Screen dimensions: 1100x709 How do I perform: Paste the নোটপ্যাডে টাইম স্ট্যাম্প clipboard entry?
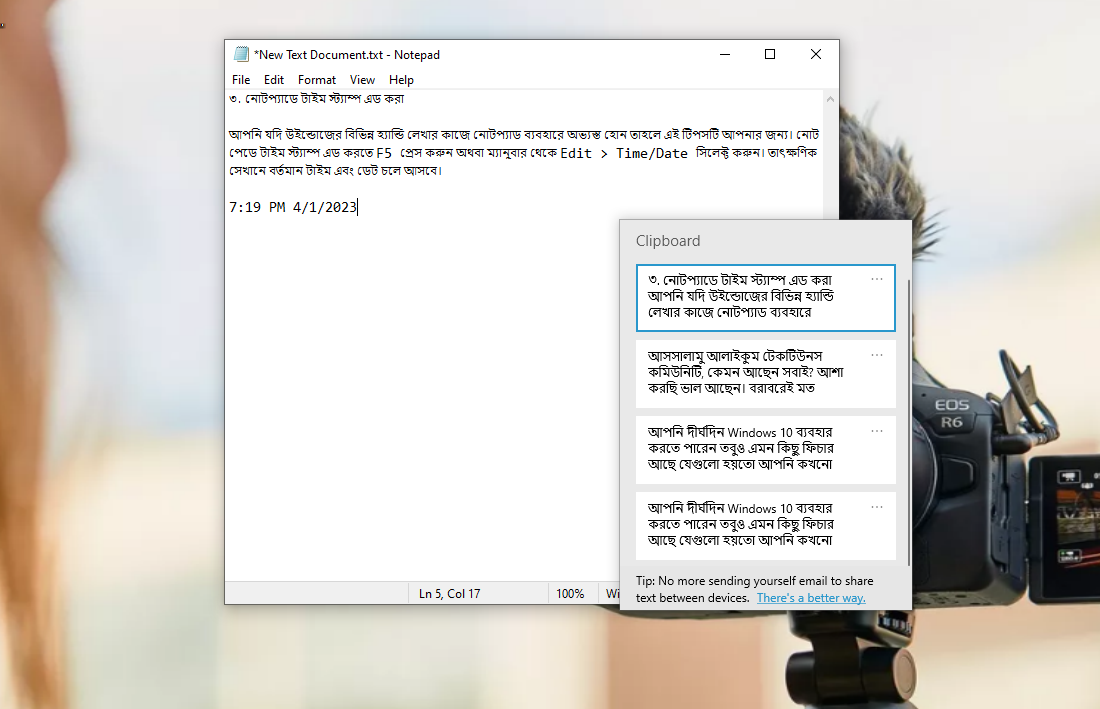765,297
